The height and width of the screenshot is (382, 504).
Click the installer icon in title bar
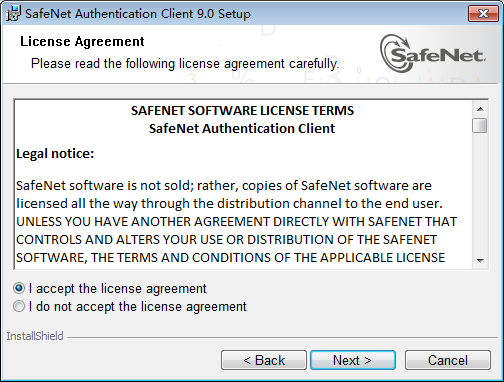[x=13, y=14]
